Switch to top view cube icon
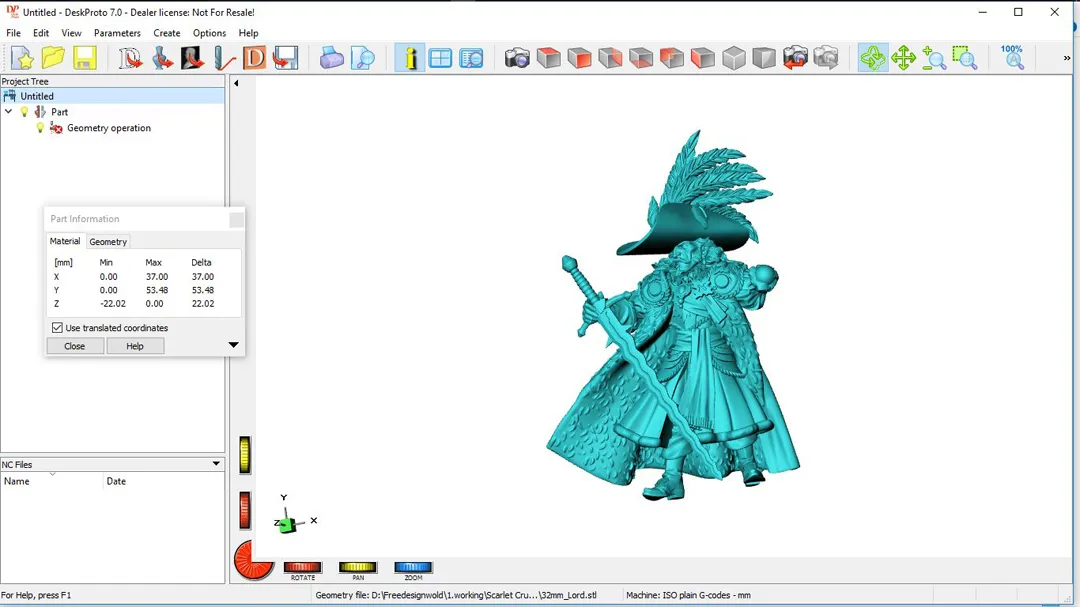The height and width of the screenshot is (607, 1080). pyautogui.click(x=548, y=58)
